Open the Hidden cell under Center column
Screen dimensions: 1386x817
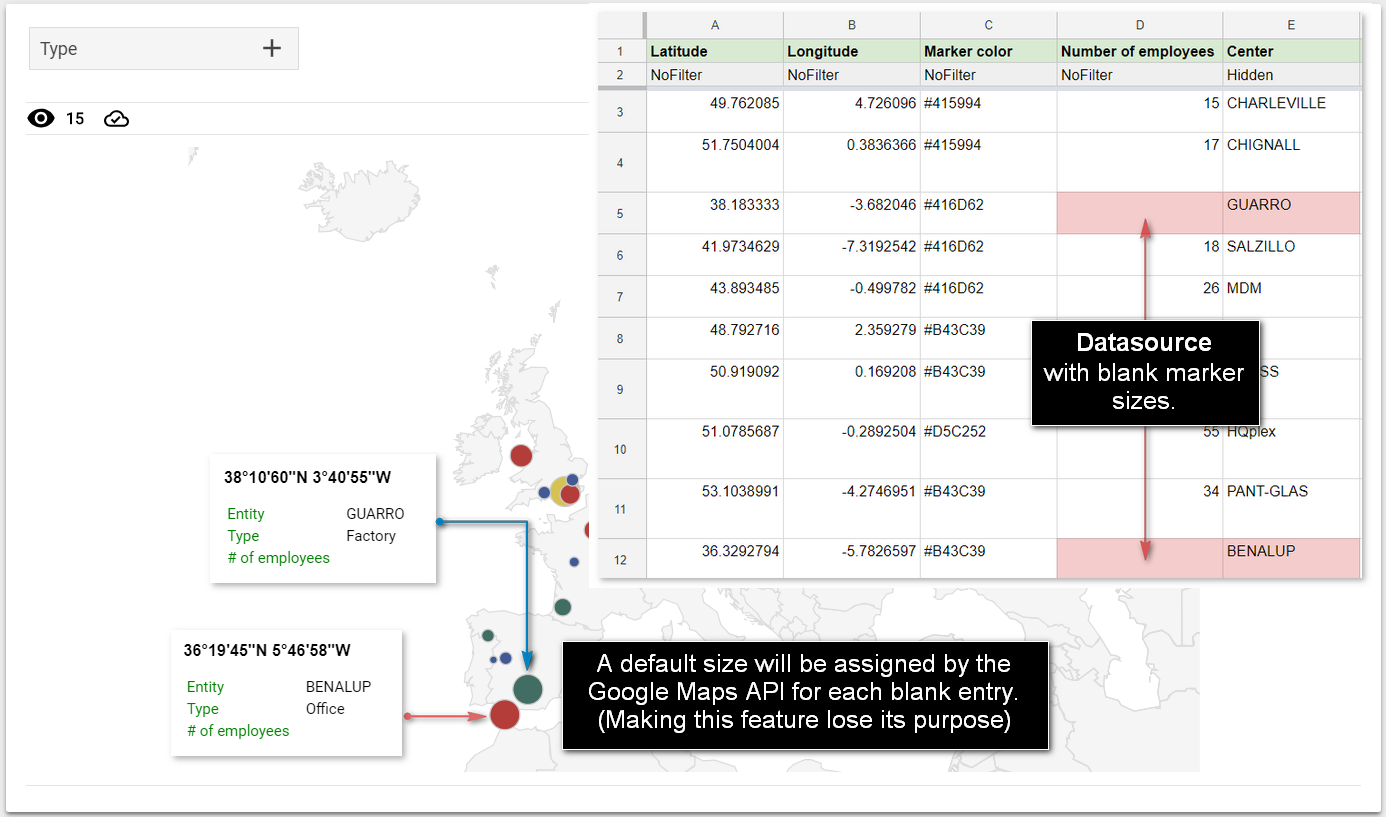pyautogui.click(x=1291, y=75)
